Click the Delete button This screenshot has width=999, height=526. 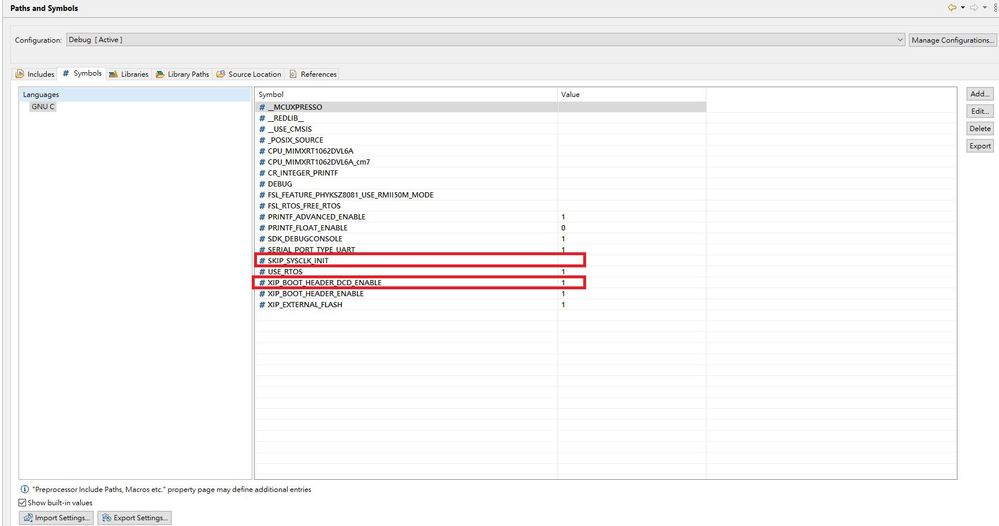click(x=980, y=128)
